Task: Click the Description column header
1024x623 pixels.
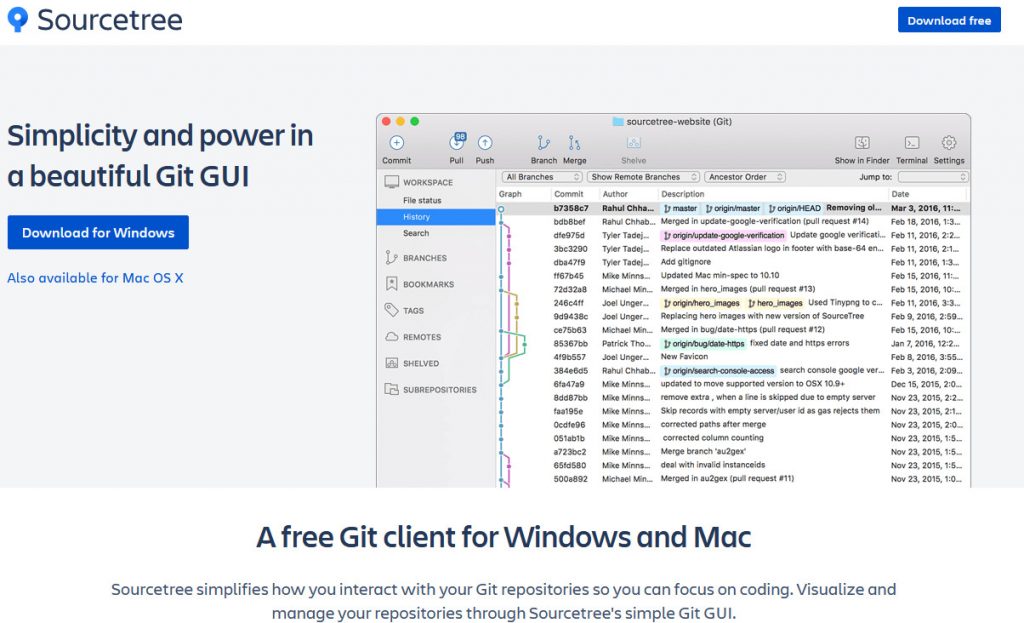Action: [x=682, y=194]
